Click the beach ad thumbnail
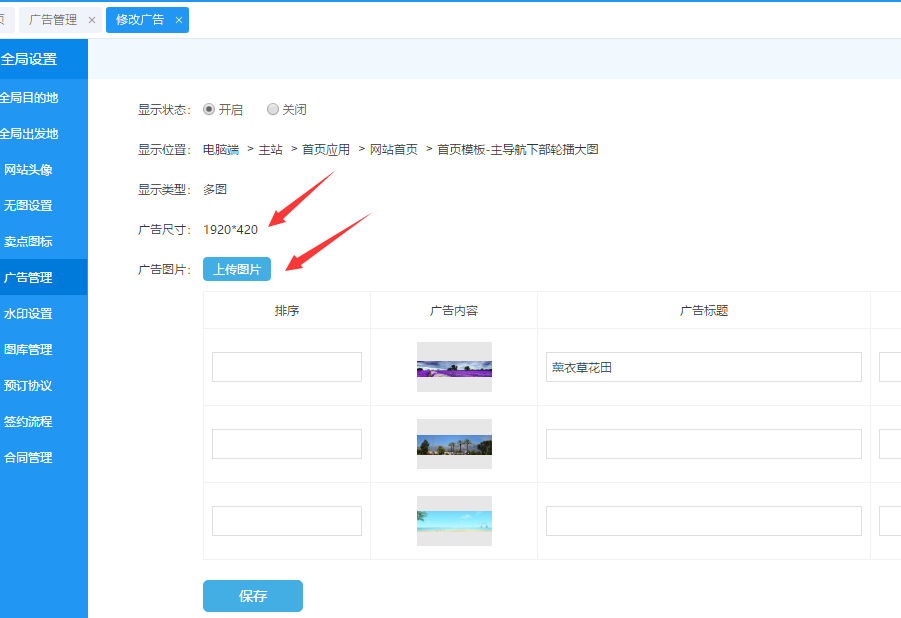 454,521
